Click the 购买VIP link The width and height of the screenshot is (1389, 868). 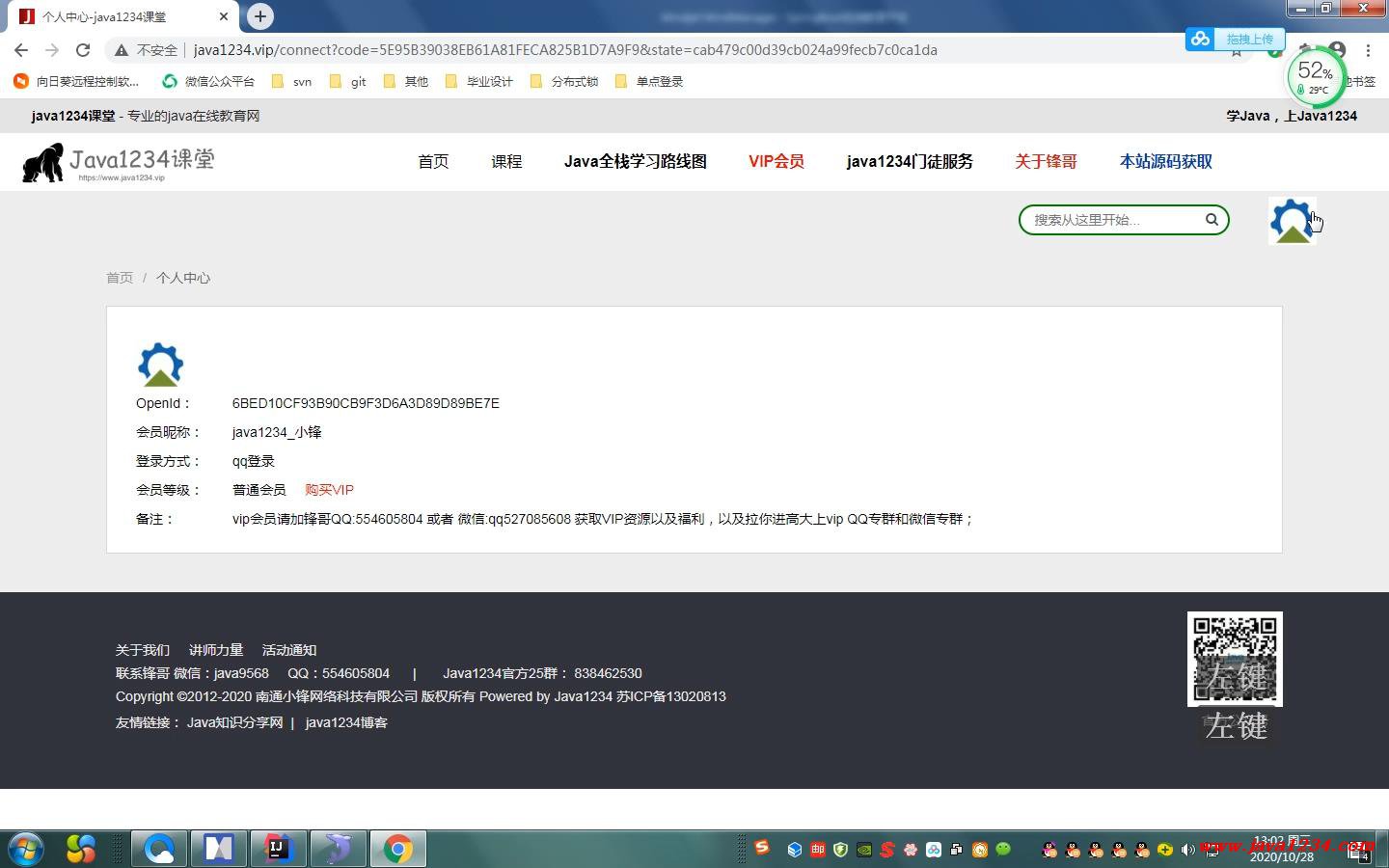[330, 490]
